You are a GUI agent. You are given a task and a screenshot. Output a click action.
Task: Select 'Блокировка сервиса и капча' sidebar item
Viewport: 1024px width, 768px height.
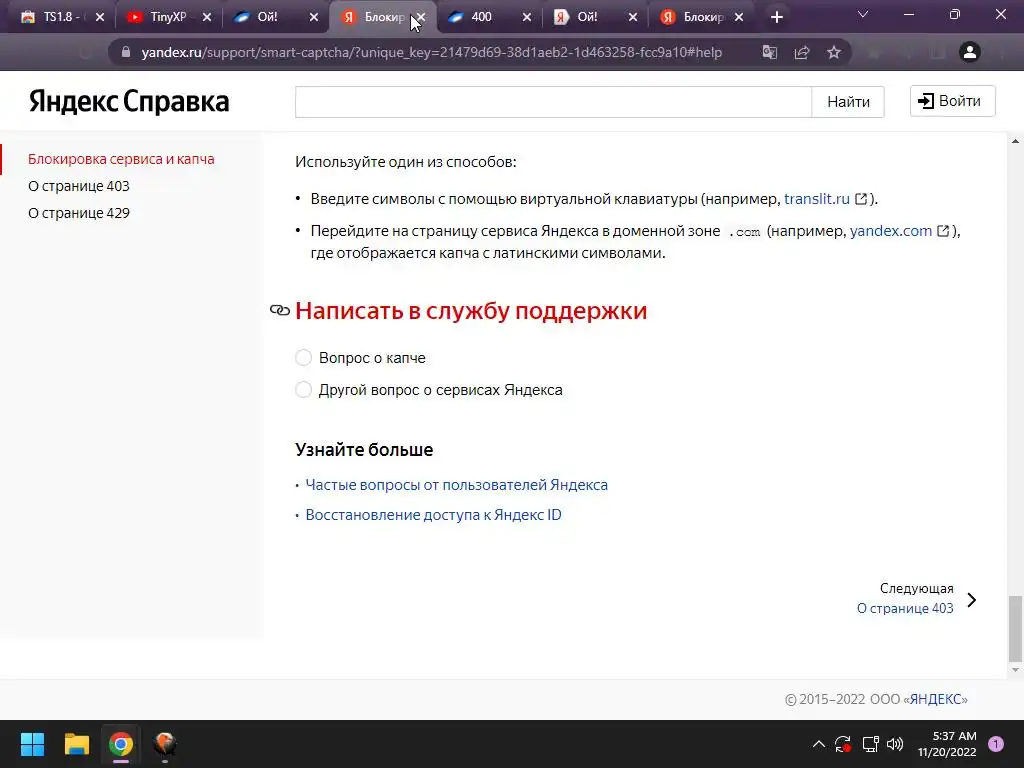point(121,159)
